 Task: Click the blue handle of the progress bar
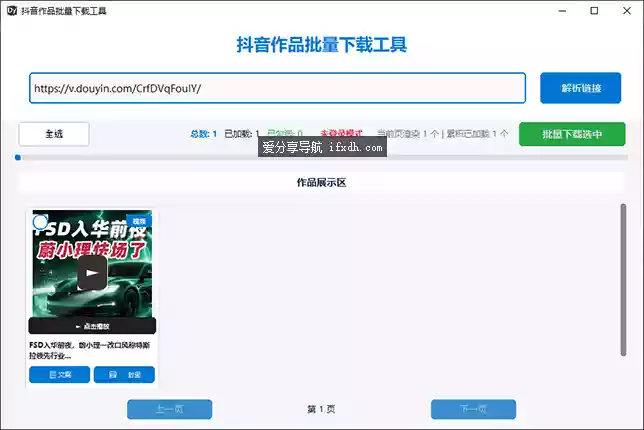(18, 157)
